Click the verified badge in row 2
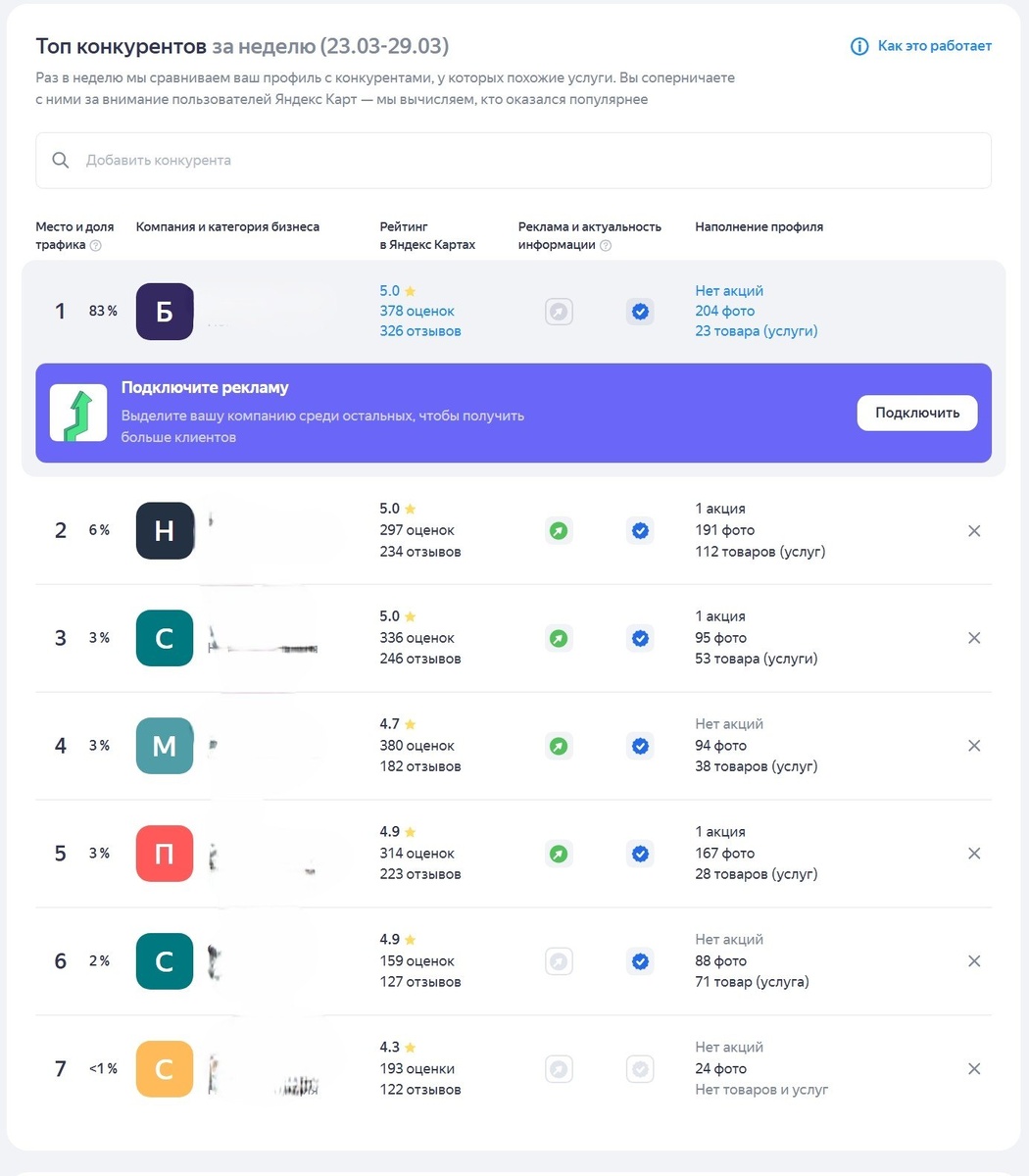Viewport: 1029px width, 1176px height. 640,530
